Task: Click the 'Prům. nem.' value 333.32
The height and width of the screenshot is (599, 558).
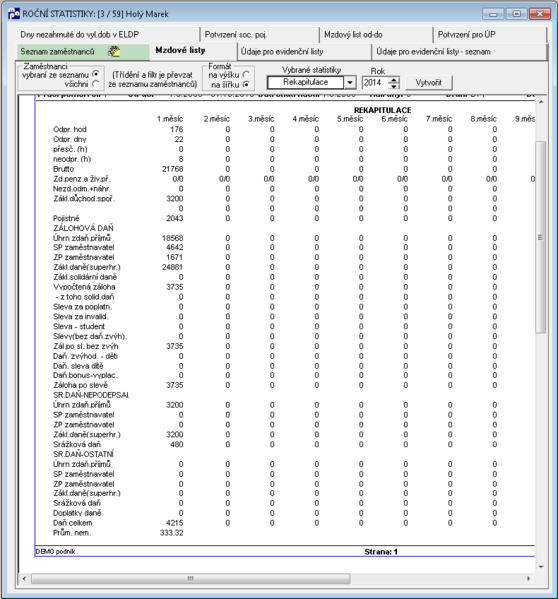Action: click(171, 533)
